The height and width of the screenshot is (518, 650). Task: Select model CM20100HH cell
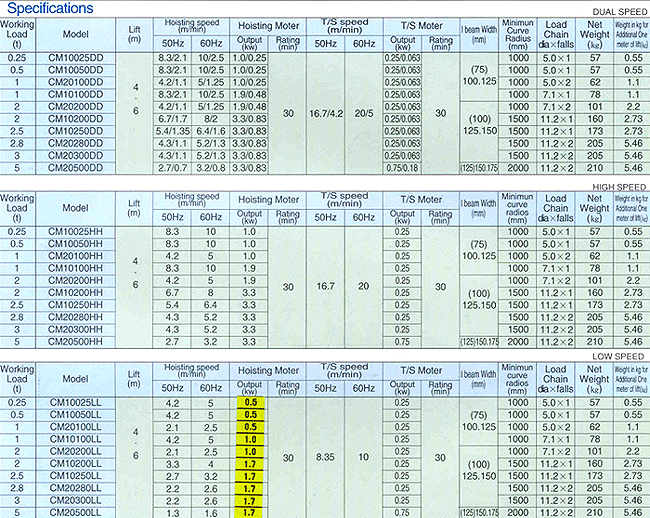coord(75,256)
